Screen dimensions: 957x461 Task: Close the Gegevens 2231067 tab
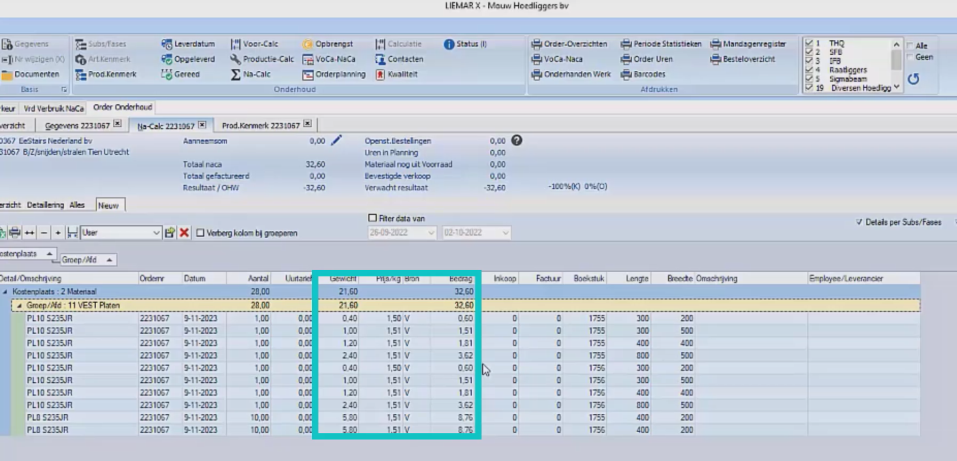117,124
